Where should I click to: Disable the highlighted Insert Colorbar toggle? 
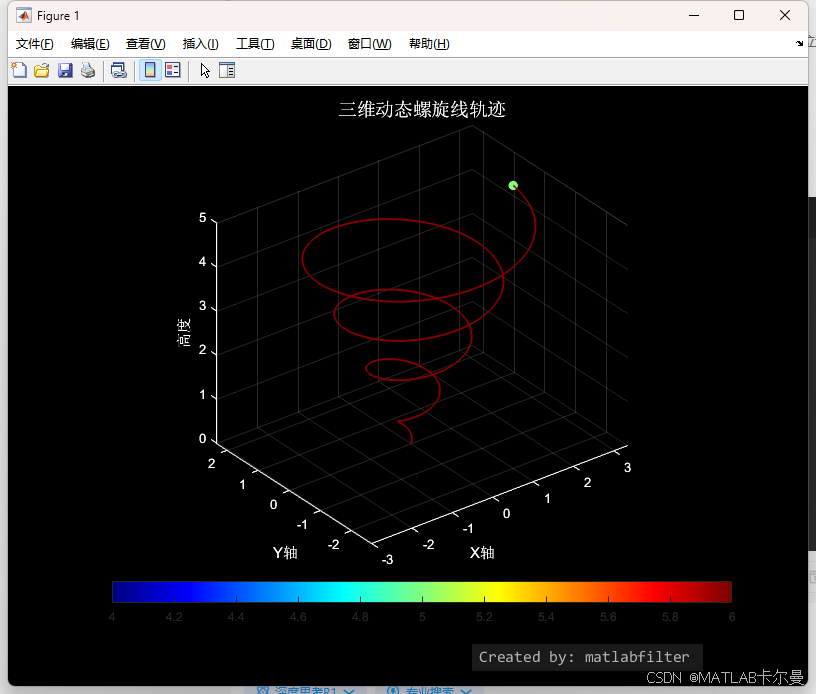148,70
